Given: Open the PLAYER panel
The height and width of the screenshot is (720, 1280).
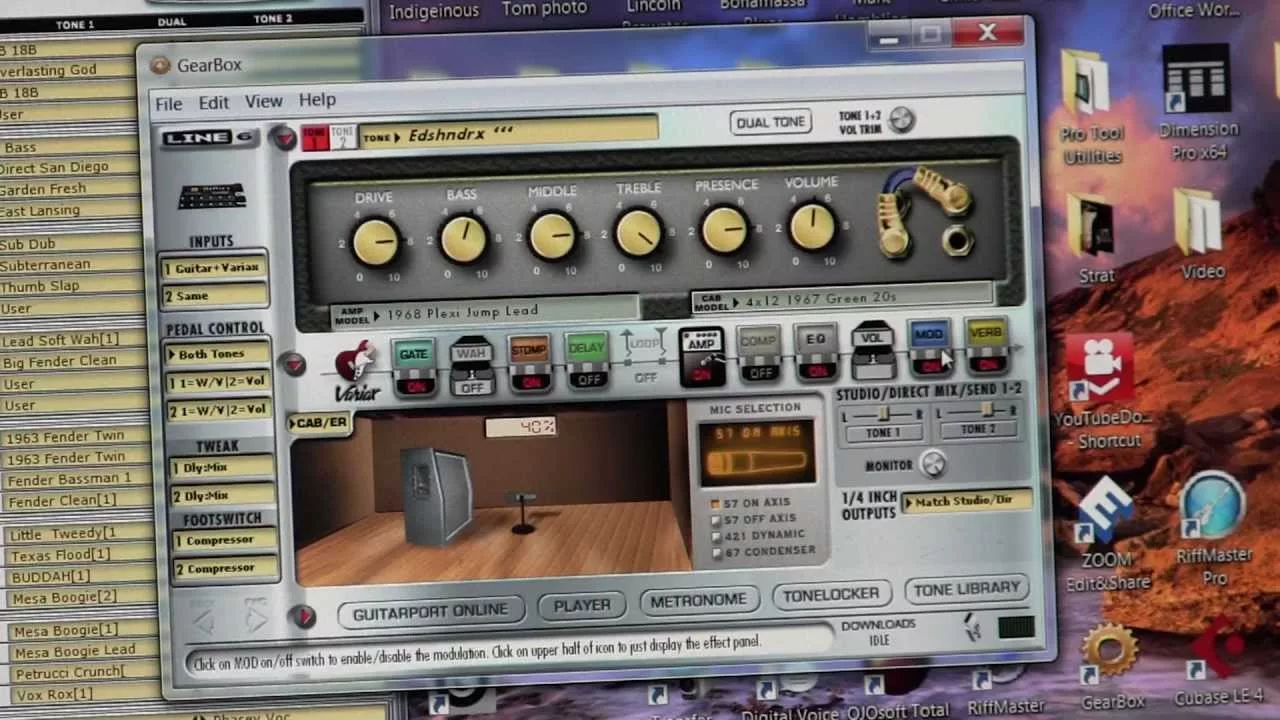Looking at the screenshot, I should (x=582, y=605).
